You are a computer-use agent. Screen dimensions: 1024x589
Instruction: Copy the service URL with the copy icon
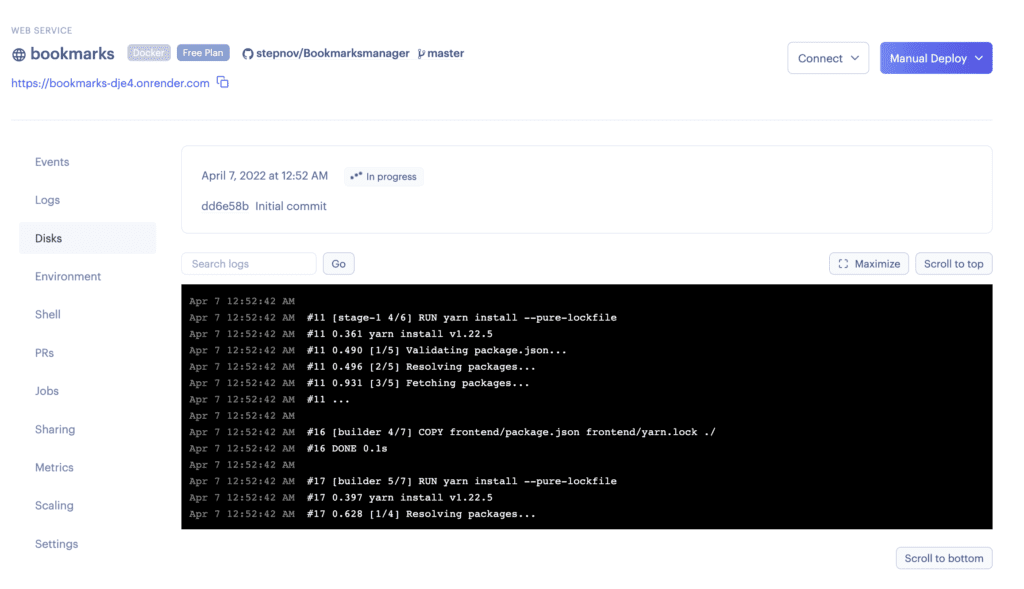pyautogui.click(x=223, y=82)
